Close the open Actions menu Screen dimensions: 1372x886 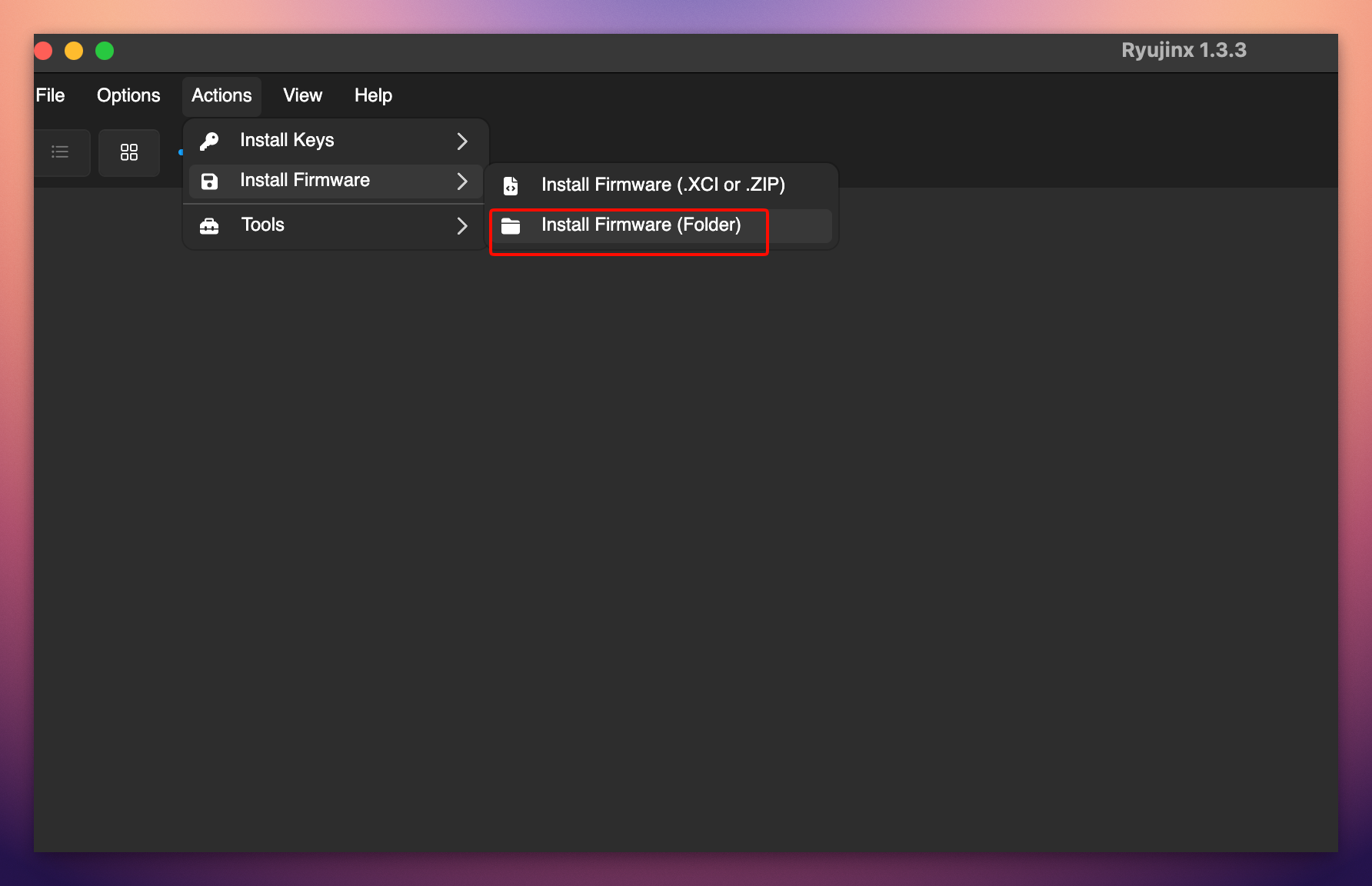[x=221, y=95]
